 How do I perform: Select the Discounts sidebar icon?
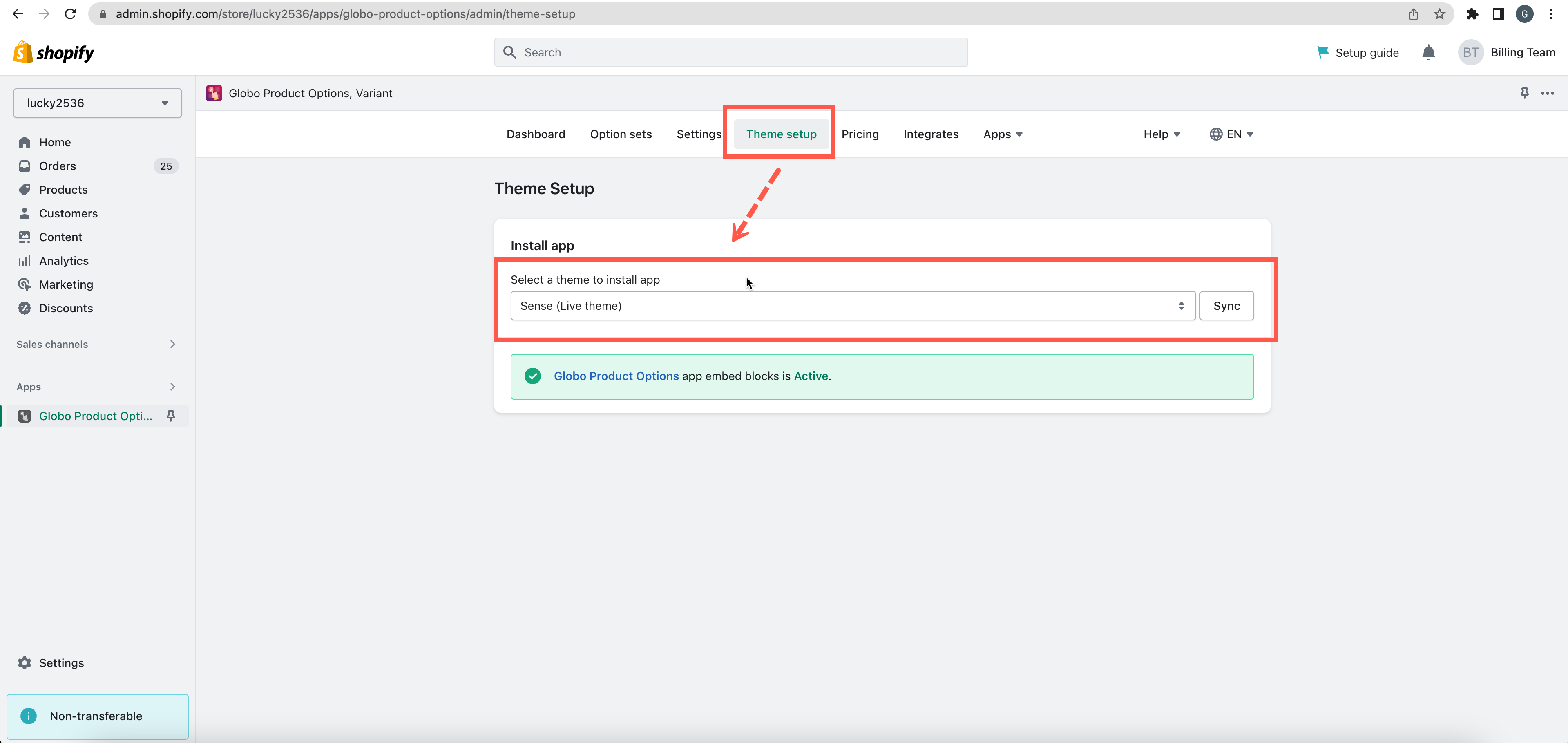click(25, 308)
